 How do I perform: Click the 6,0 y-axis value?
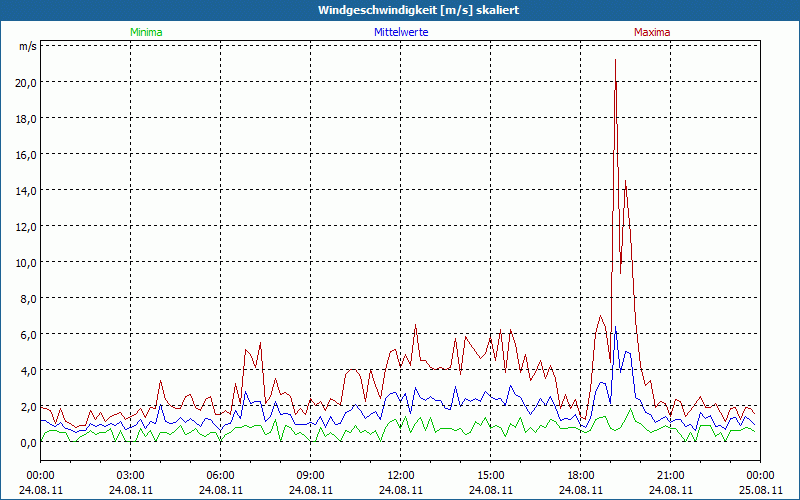29,335
